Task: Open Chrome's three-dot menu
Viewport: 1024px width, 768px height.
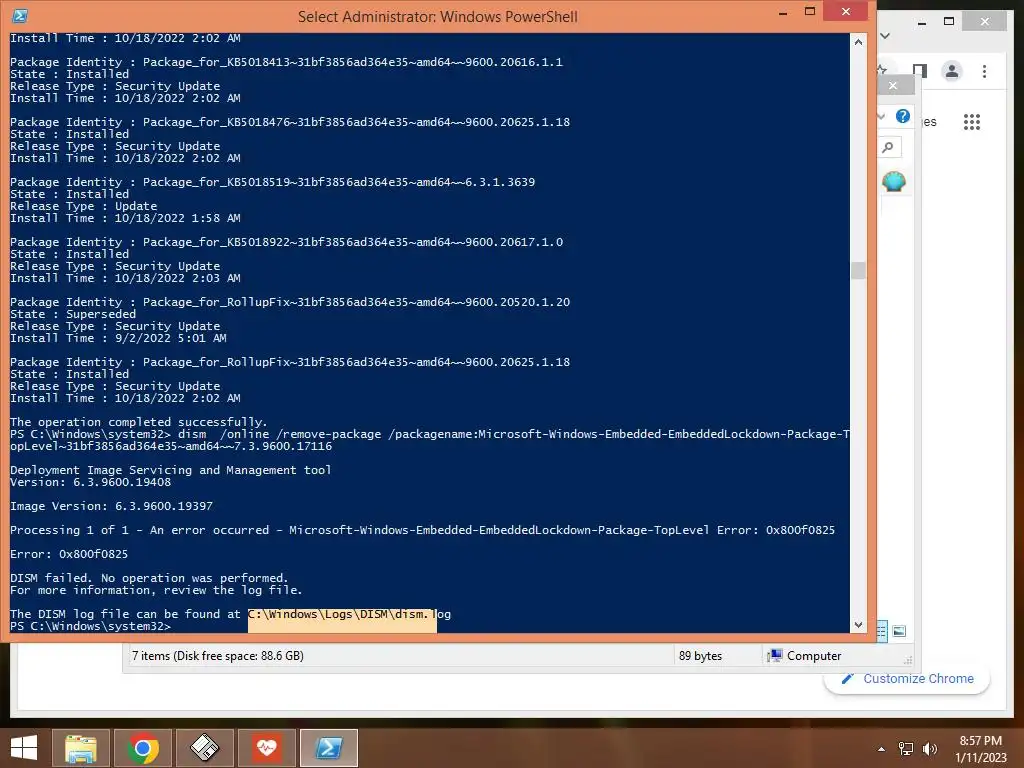Action: tap(984, 71)
